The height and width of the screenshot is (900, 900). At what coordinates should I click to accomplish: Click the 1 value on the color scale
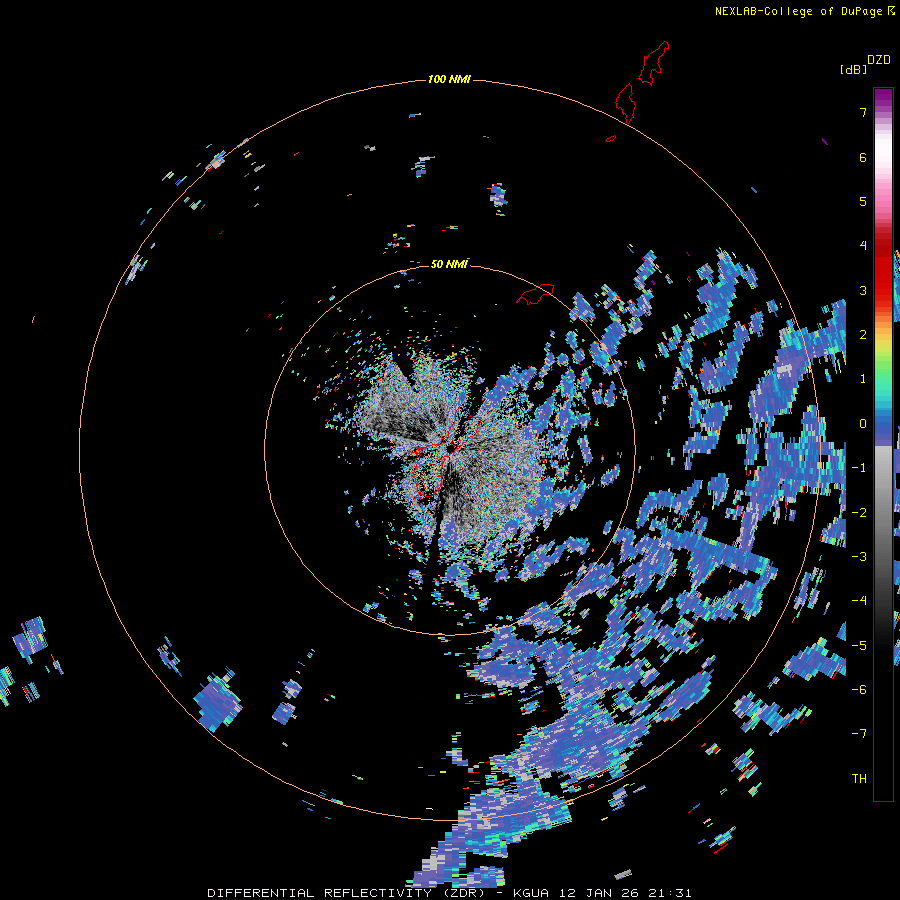(x=863, y=379)
